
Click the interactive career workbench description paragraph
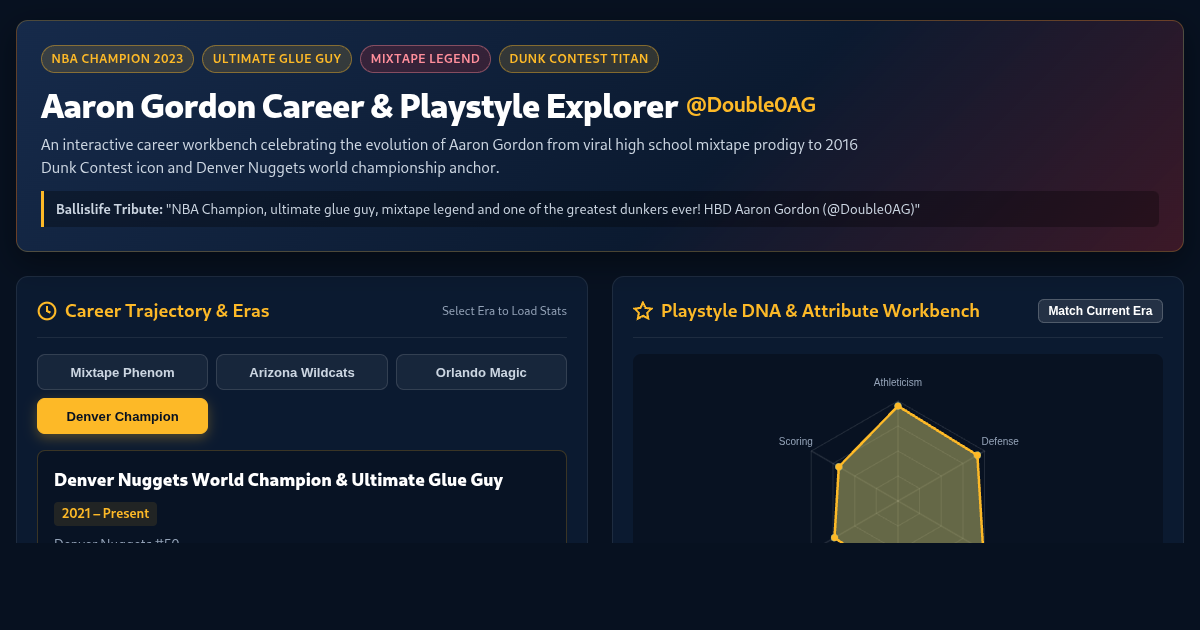click(450, 156)
